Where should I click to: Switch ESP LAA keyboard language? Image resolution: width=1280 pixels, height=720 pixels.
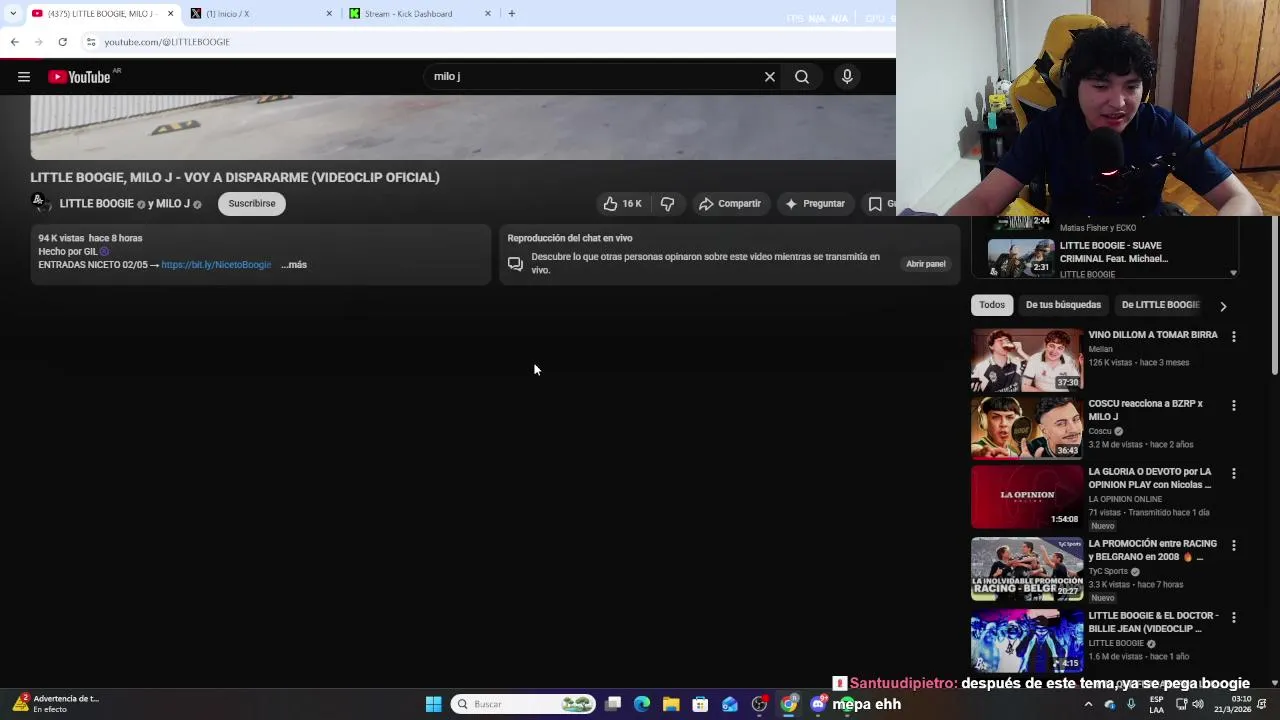coord(1156,704)
